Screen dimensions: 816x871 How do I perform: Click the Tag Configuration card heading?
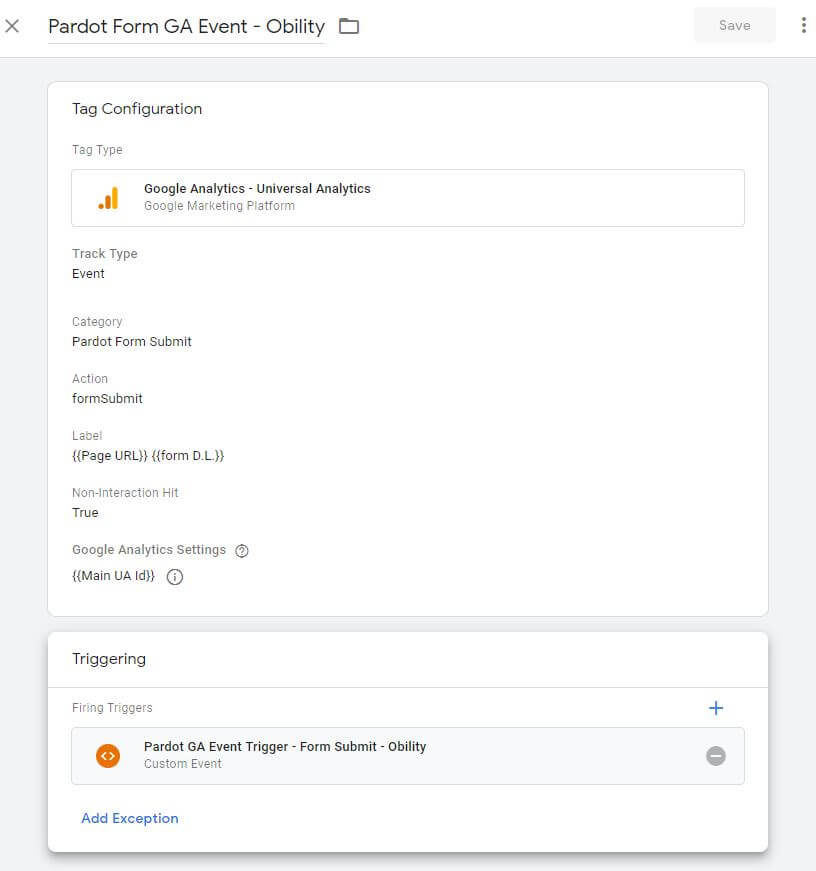point(137,109)
